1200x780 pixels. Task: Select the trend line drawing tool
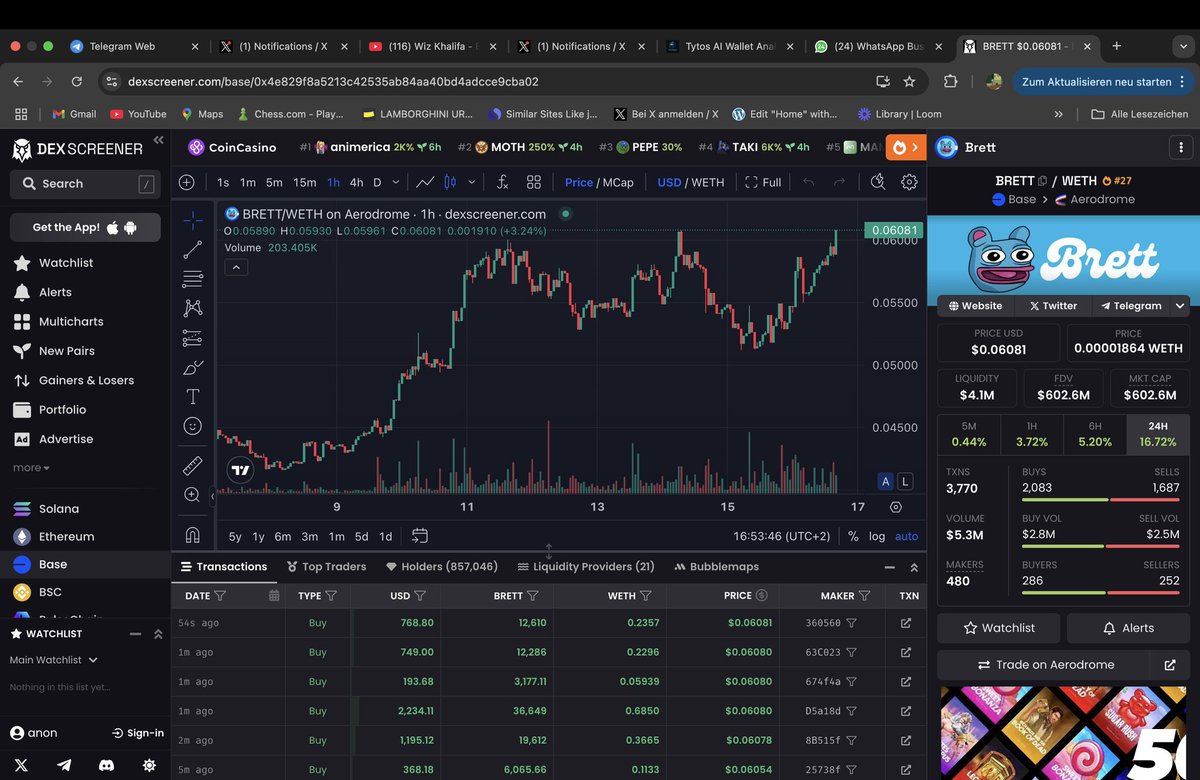(x=193, y=250)
